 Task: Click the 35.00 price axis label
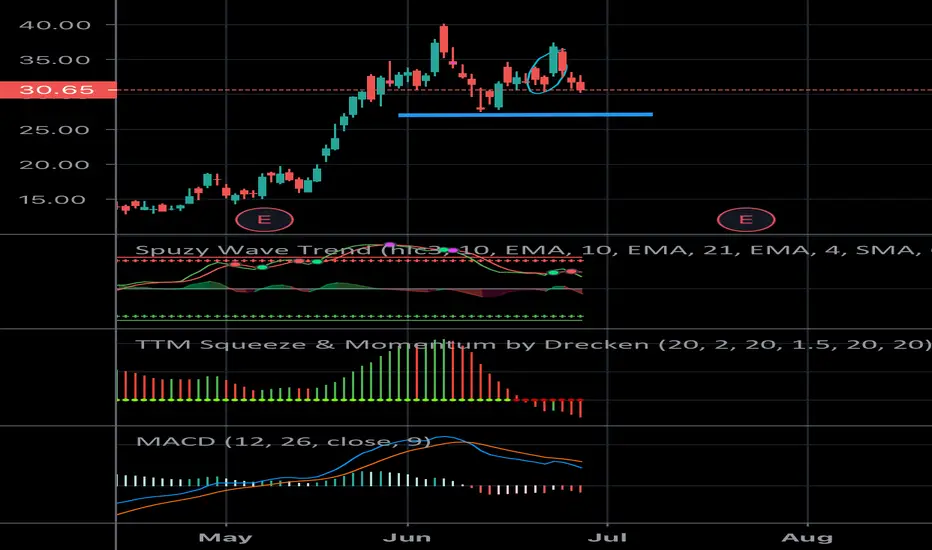(55, 60)
